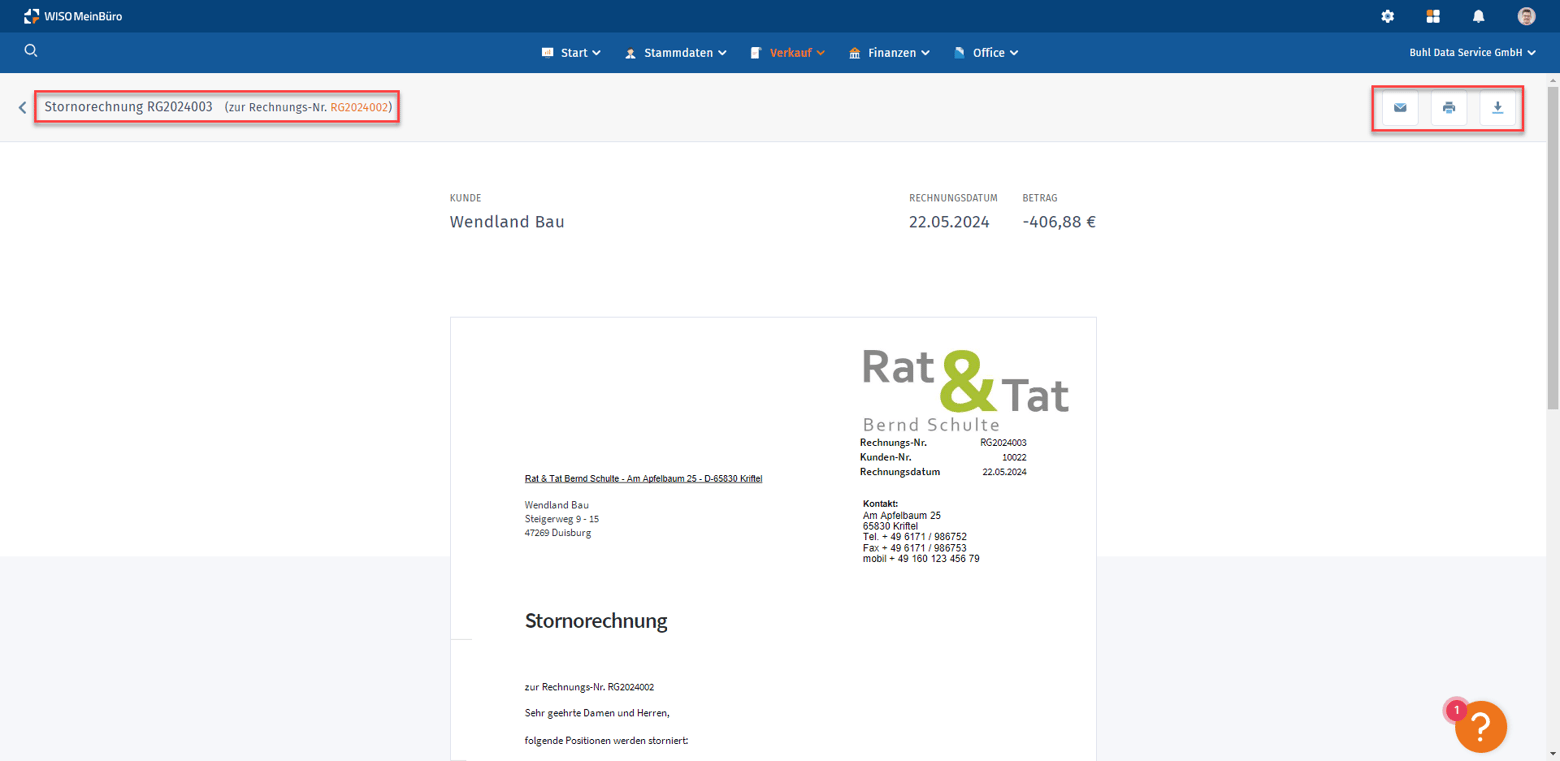The image size is (1560, 761).
Task: Open the Finanzen menu
Action: [x=889, y=53]
